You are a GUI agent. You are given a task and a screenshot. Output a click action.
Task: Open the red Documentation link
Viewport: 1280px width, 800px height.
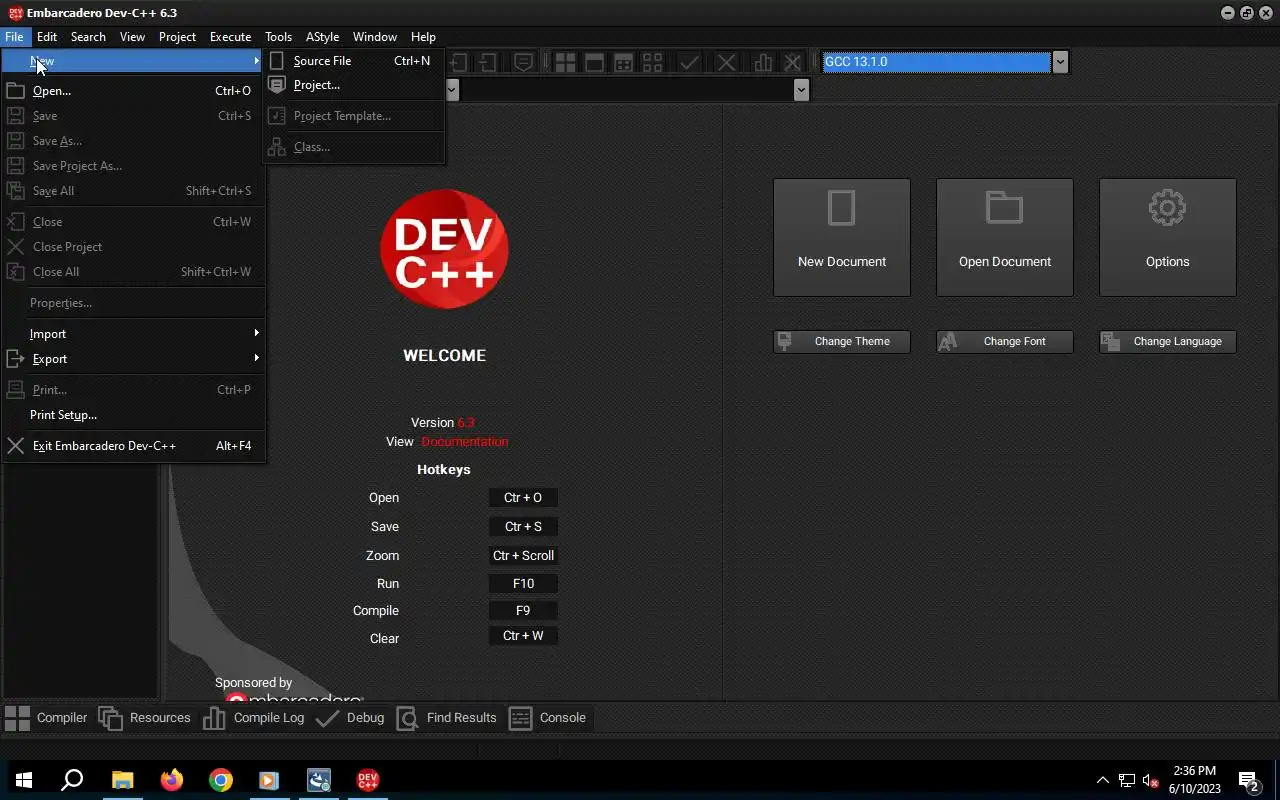pos(465,441)
